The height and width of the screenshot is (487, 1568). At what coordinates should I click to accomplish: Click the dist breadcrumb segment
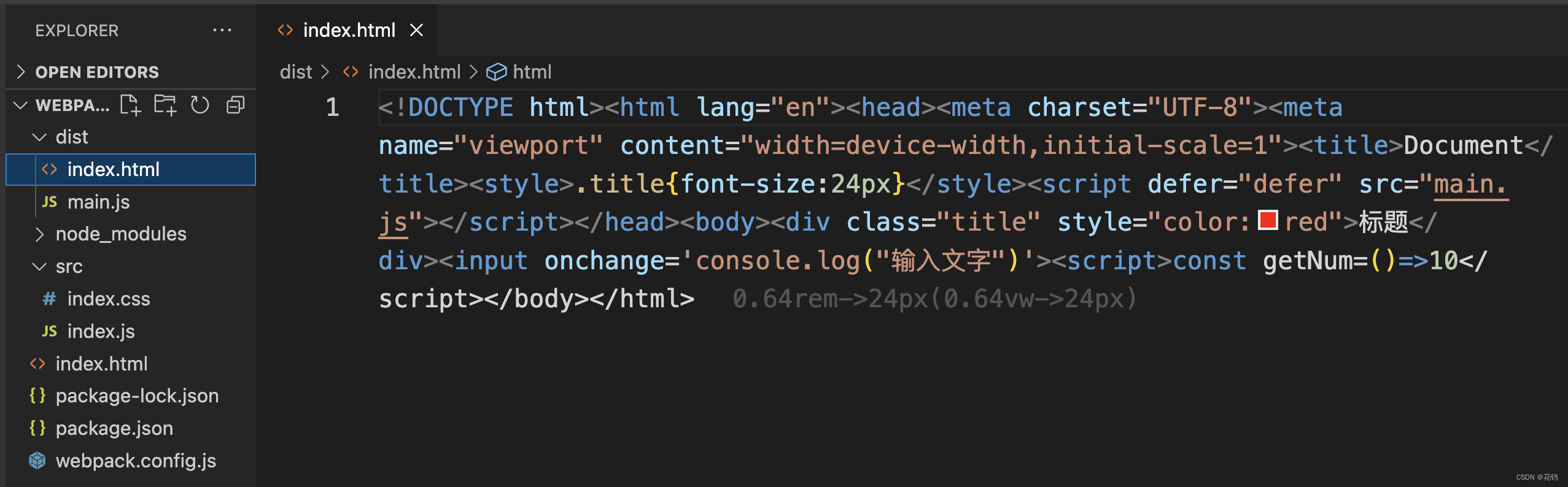(296, 72)
